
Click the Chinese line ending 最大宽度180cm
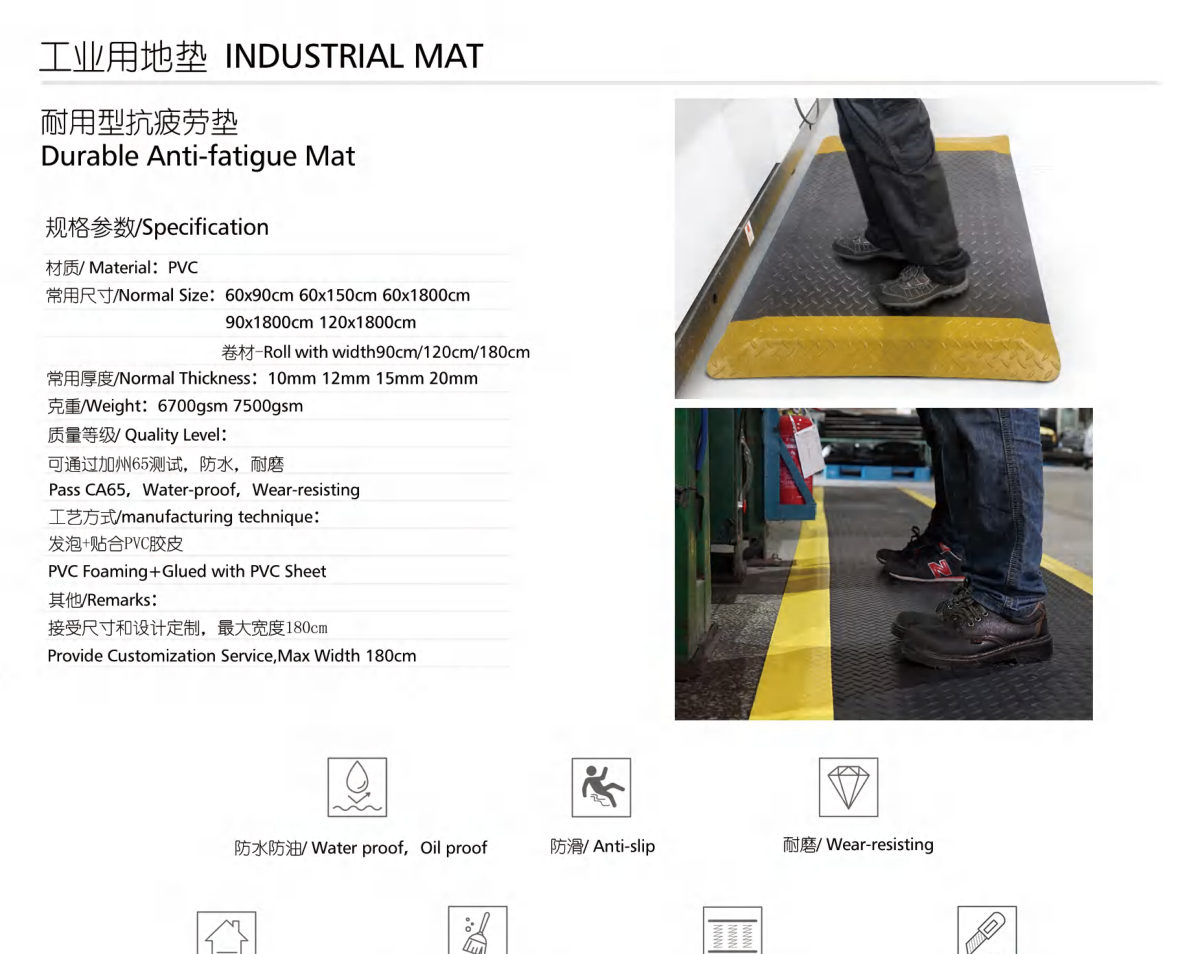pyautogui.click(x=187, y=628)
